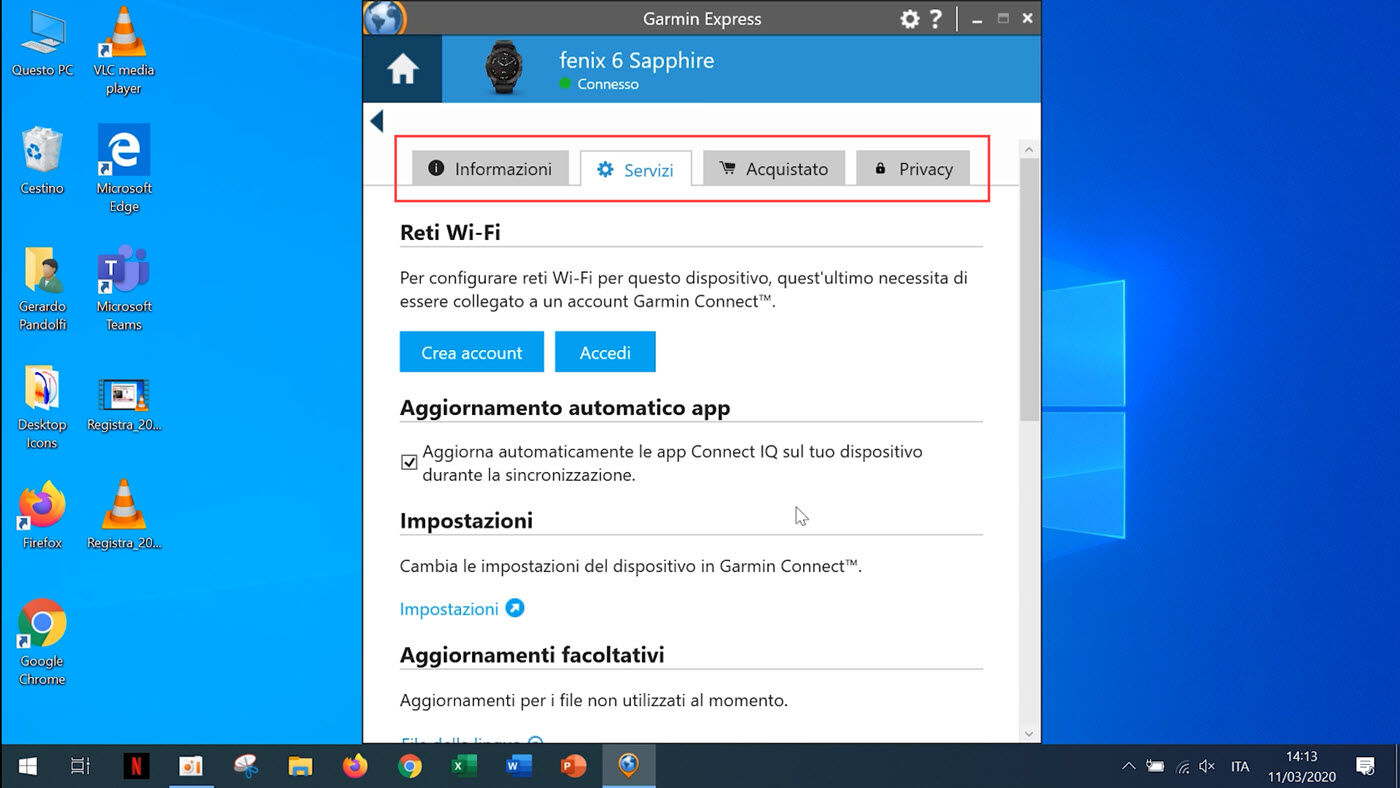Open PowerPoint from the taskbar

pos(572,766)
